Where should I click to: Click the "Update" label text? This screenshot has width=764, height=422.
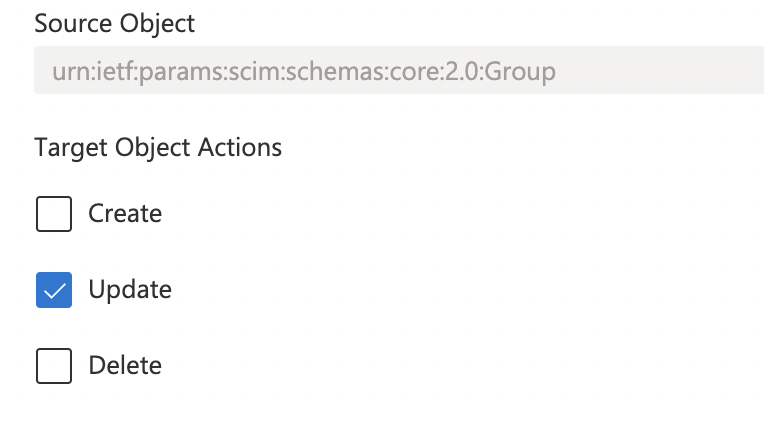[x=130, y=290]
